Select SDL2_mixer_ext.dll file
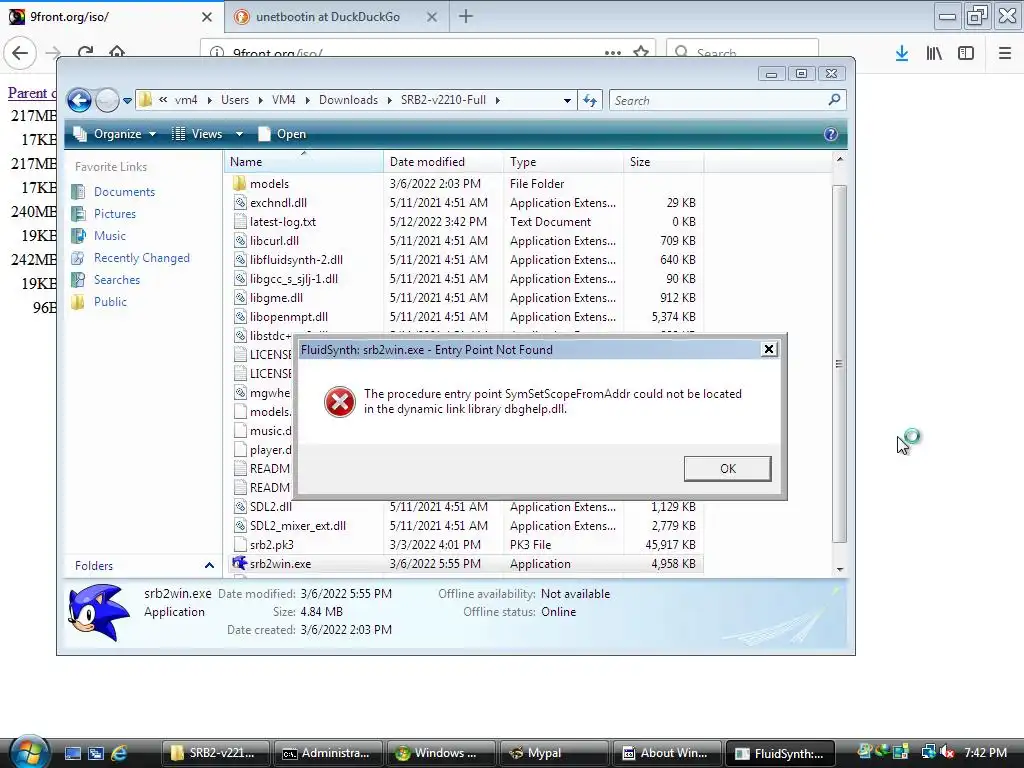 click(x=298, y=525)
